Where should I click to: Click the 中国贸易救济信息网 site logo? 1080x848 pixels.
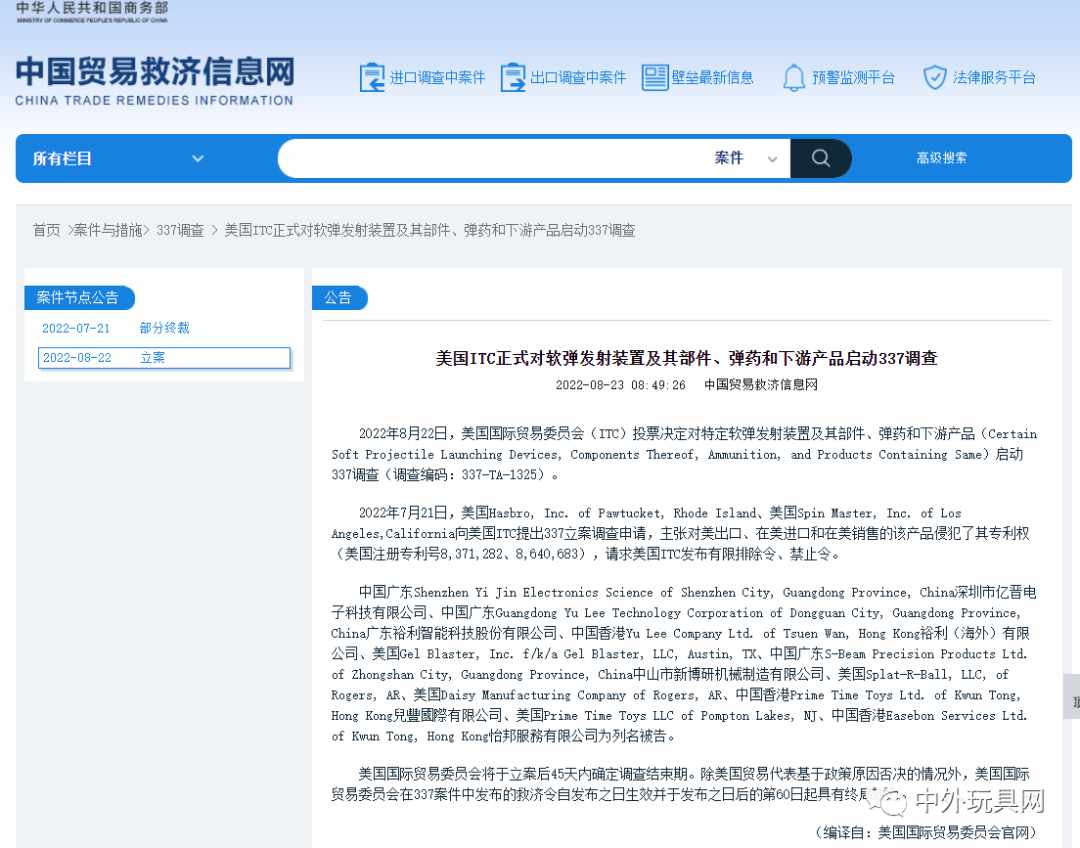click(x=155, y=80)
